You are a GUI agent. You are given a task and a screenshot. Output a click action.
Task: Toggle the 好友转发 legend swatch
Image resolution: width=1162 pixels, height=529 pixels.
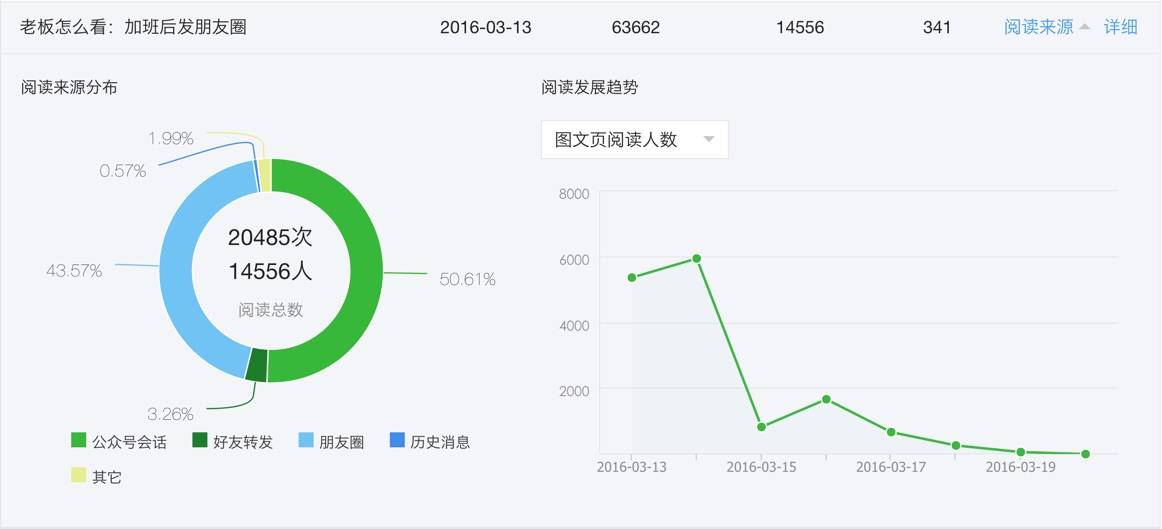(200, 441)
